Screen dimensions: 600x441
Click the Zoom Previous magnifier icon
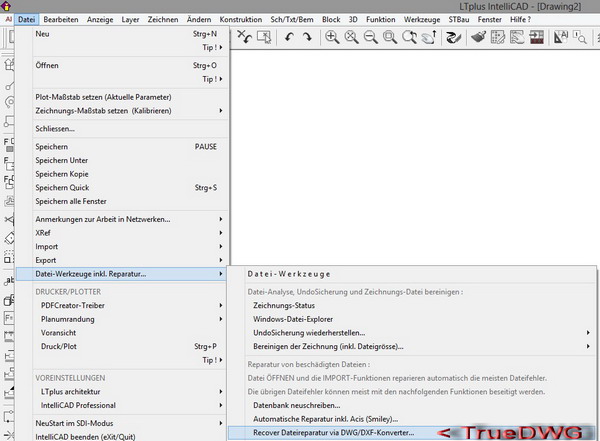pyautogui.click(x=409, y=37)
